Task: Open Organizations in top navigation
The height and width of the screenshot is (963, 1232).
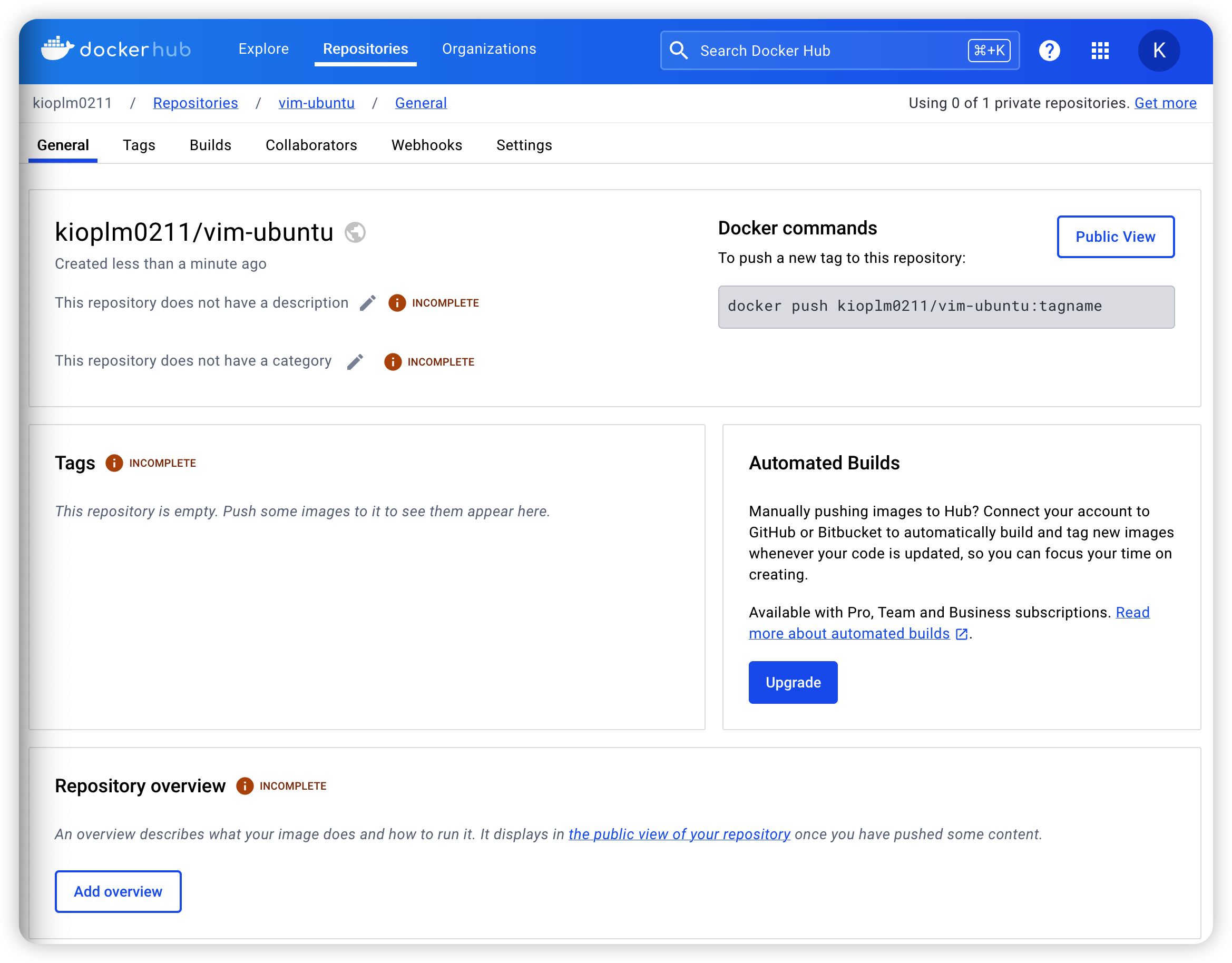Action: click(x=488, y=49)
